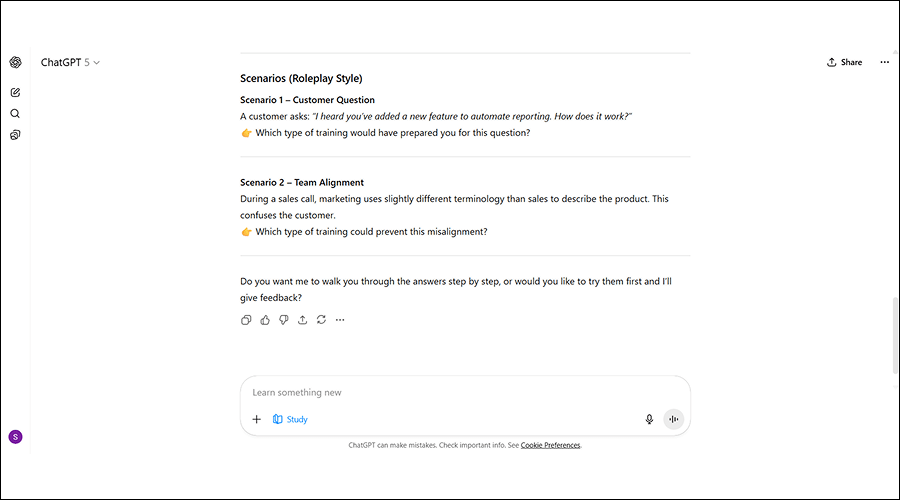
Task: Click the ChatGPT logo in the sidebar
Action: [x=15, y=62]
